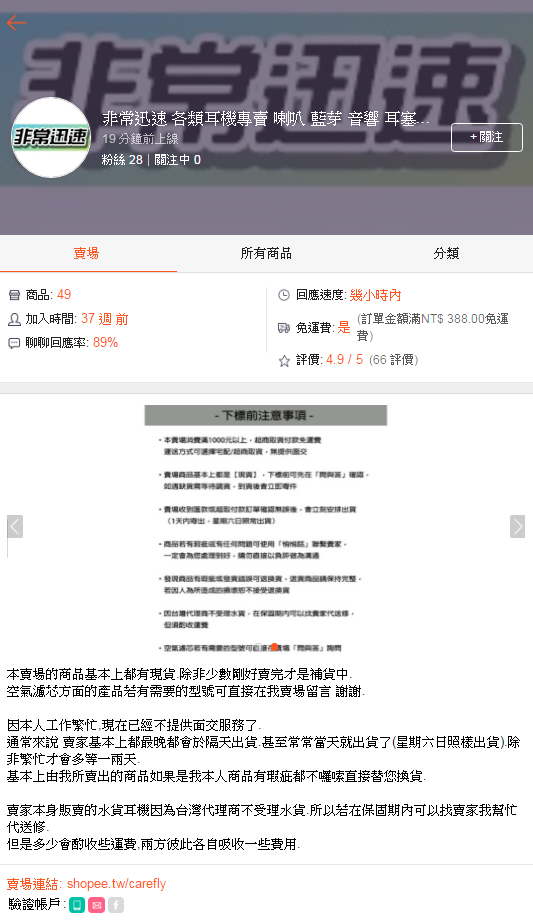Click the 幾小時內 response speed value

coord(375,295)
